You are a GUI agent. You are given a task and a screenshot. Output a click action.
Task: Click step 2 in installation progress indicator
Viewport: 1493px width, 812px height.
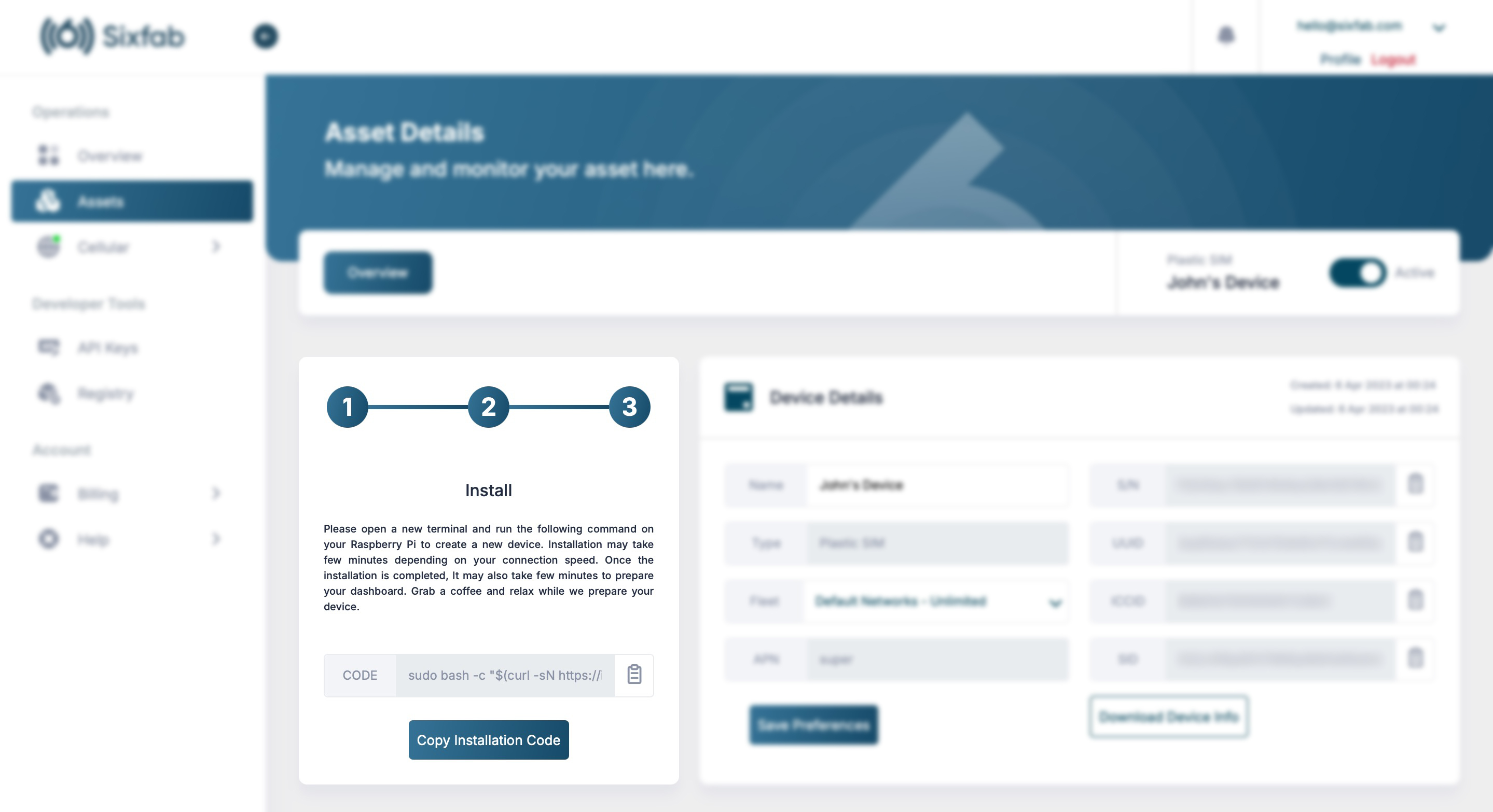click(489, 407)
